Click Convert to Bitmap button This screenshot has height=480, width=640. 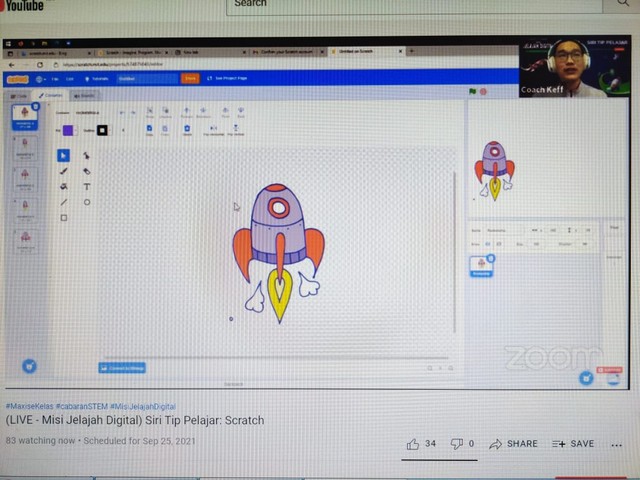pos(122,367)
